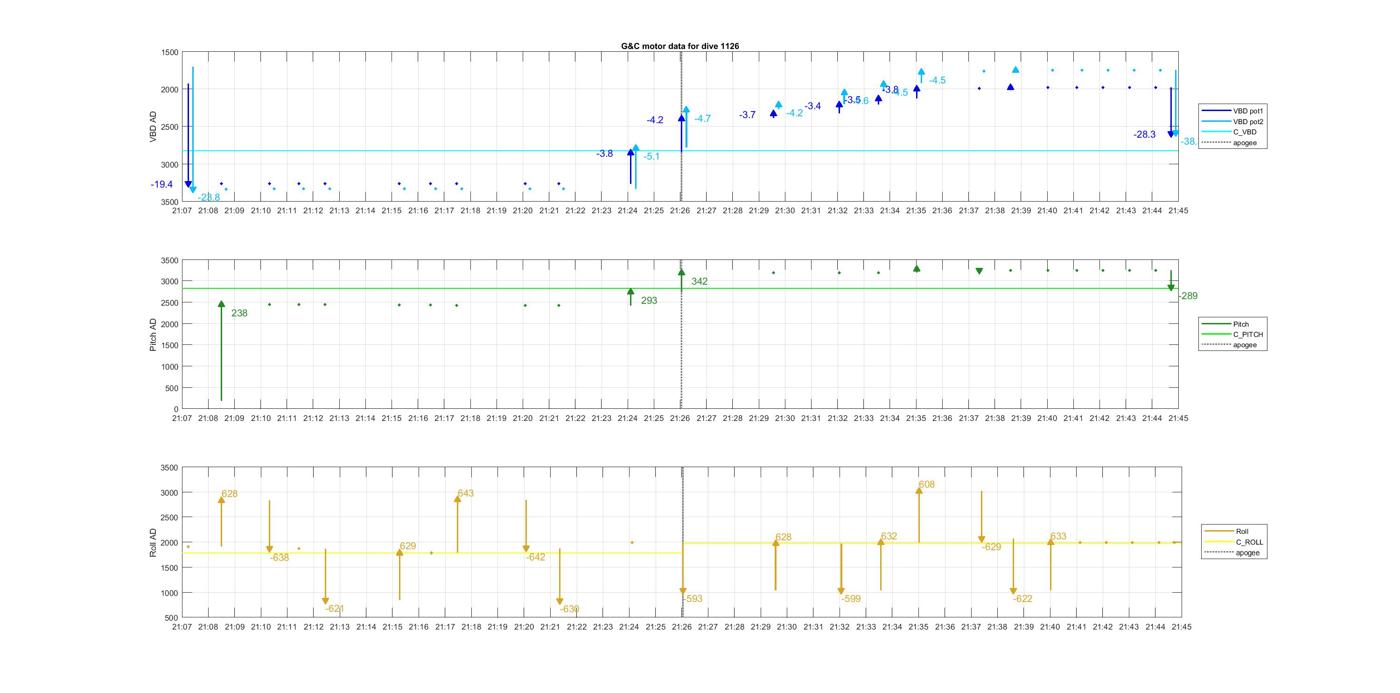The image size is (1400, 693).
Task: Click the "633" roll data label
Action: pyautogui.click(x=1058, y=537)
